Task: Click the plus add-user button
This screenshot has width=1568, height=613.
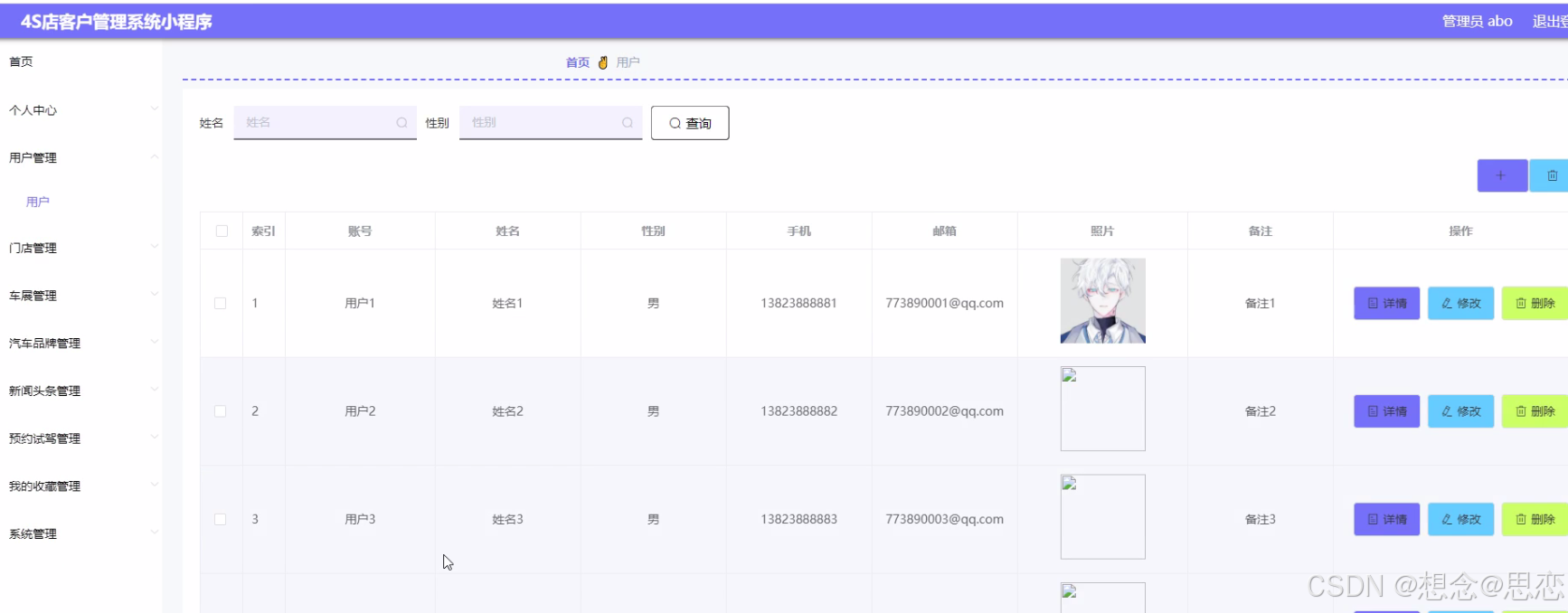Action: point(1502,175)
